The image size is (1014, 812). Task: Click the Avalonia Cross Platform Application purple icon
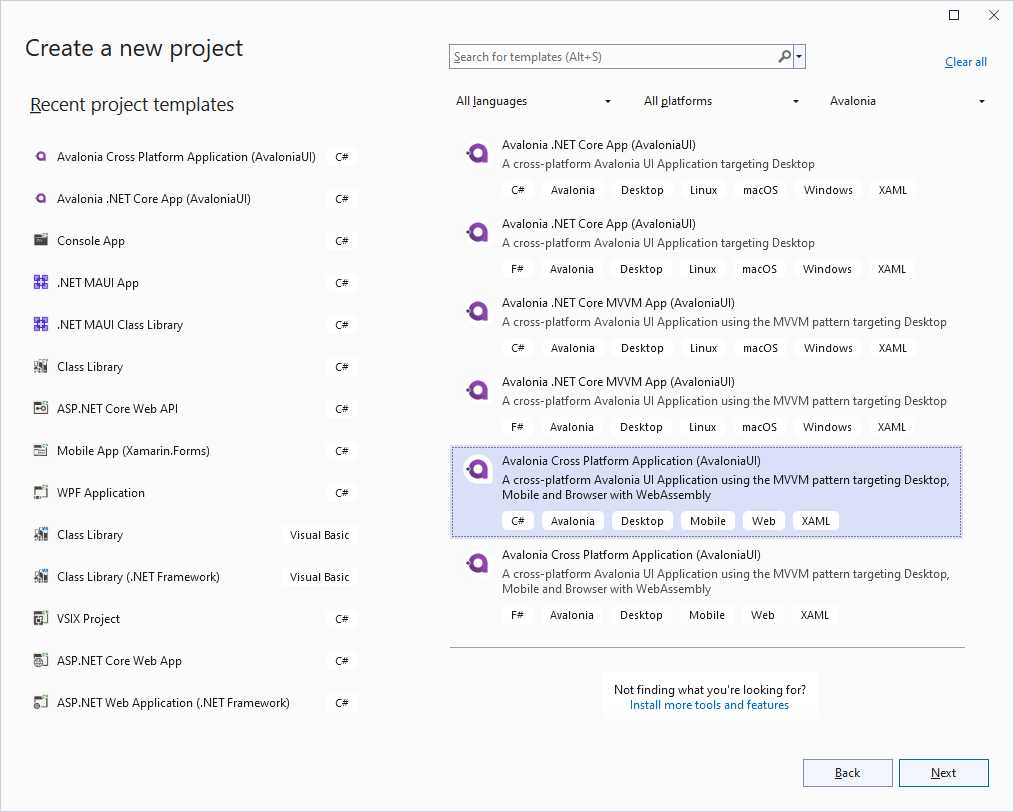(x=476, y=469)
